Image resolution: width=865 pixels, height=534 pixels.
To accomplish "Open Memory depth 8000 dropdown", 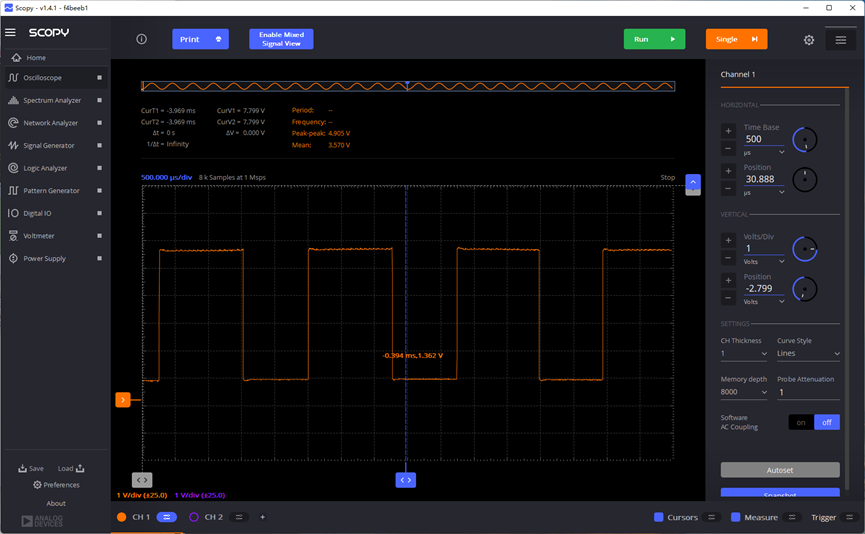I will [x=744, y=392].
